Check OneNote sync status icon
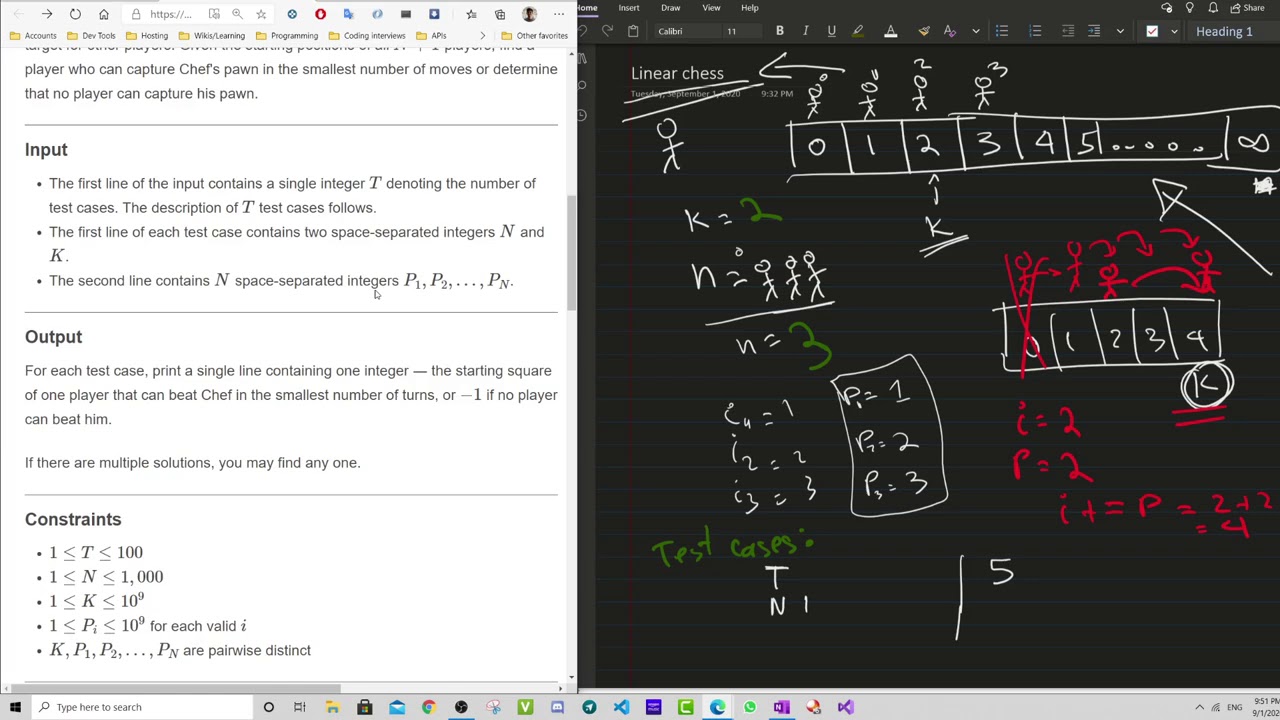This screenshot has width=1280, height=720. (1166, 8)
